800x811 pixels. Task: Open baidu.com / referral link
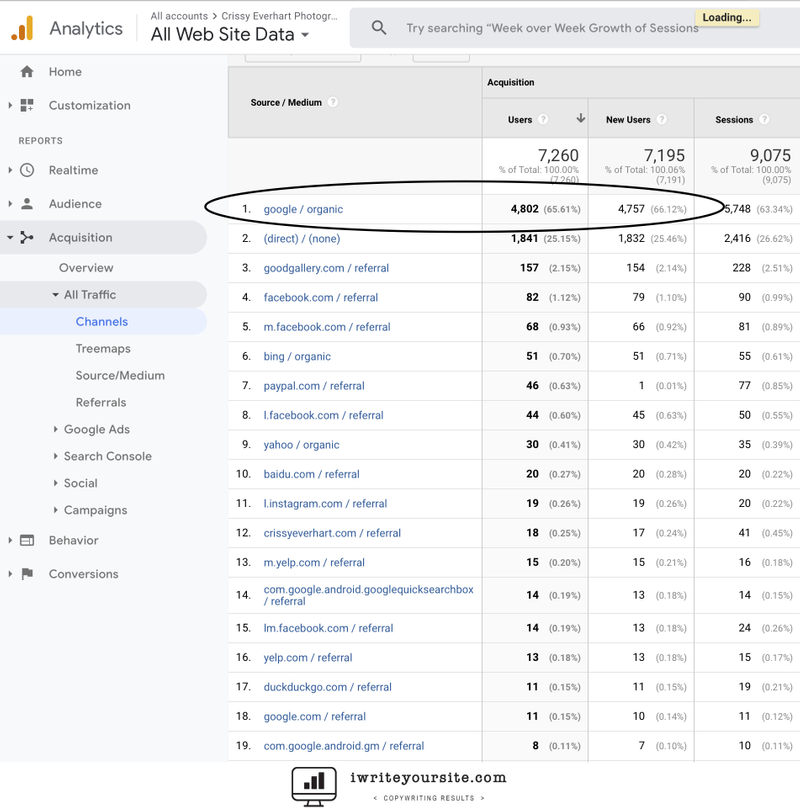tap(311, 474)
